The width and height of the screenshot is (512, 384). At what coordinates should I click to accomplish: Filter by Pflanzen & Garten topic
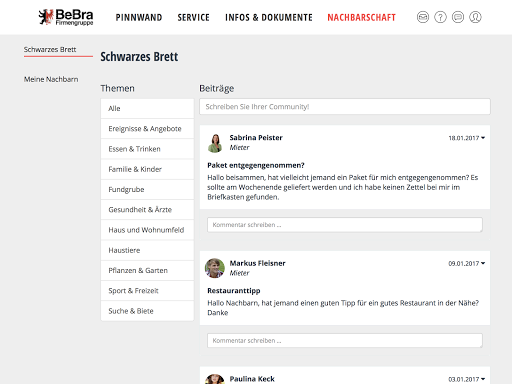(x=147, y=270)
